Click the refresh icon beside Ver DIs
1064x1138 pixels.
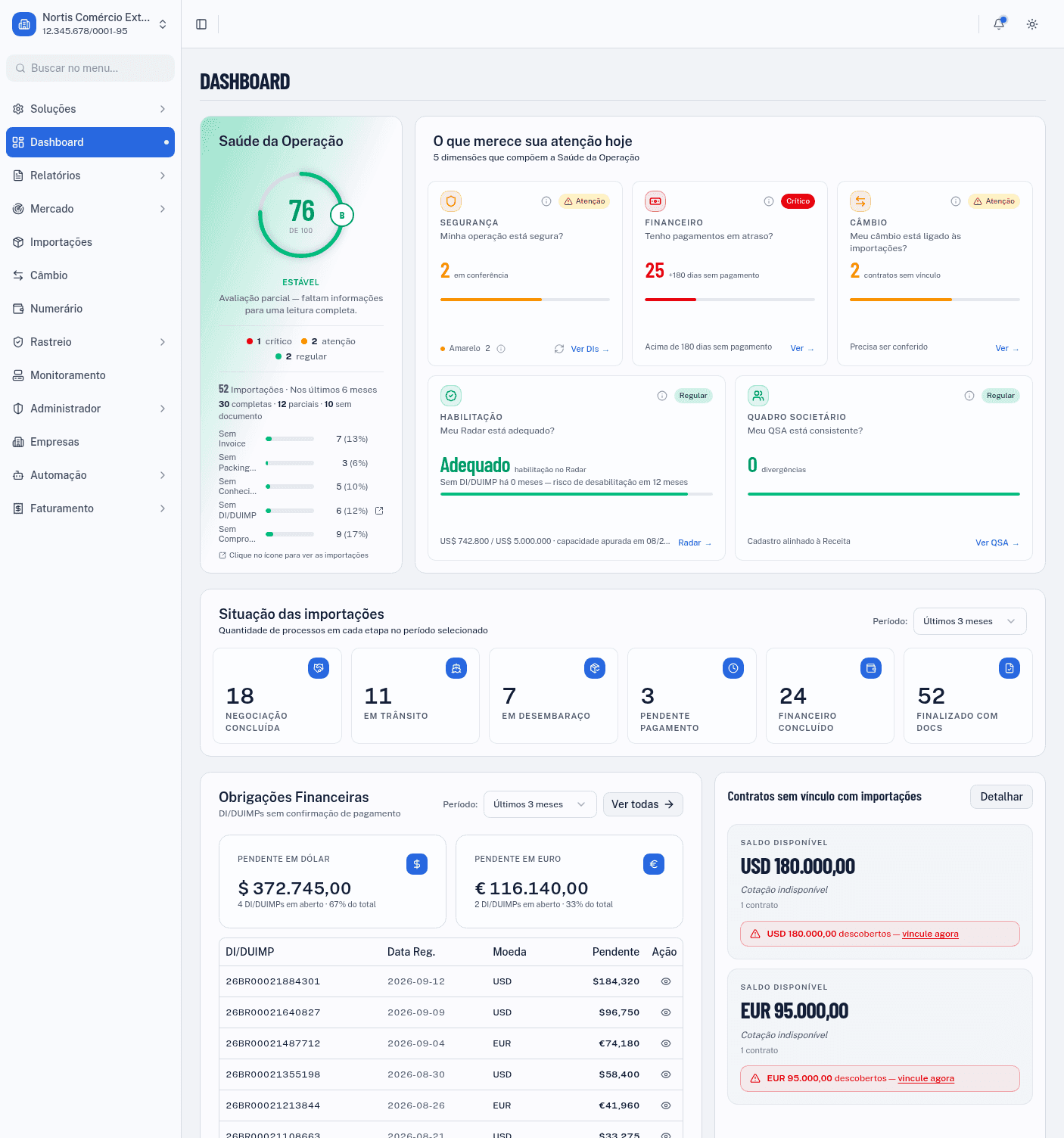(559, 349)
